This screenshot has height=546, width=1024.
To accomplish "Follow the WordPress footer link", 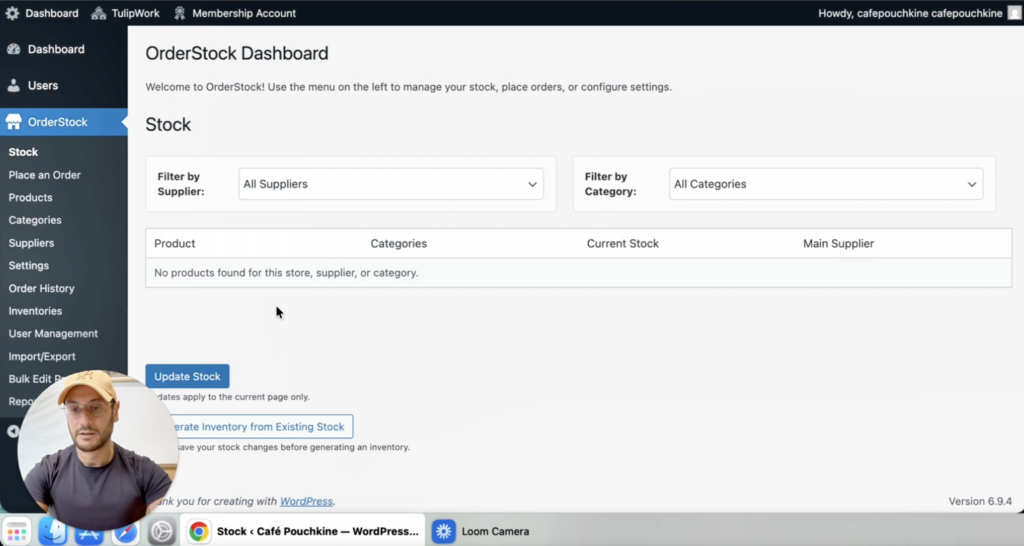I will (306, 501).
